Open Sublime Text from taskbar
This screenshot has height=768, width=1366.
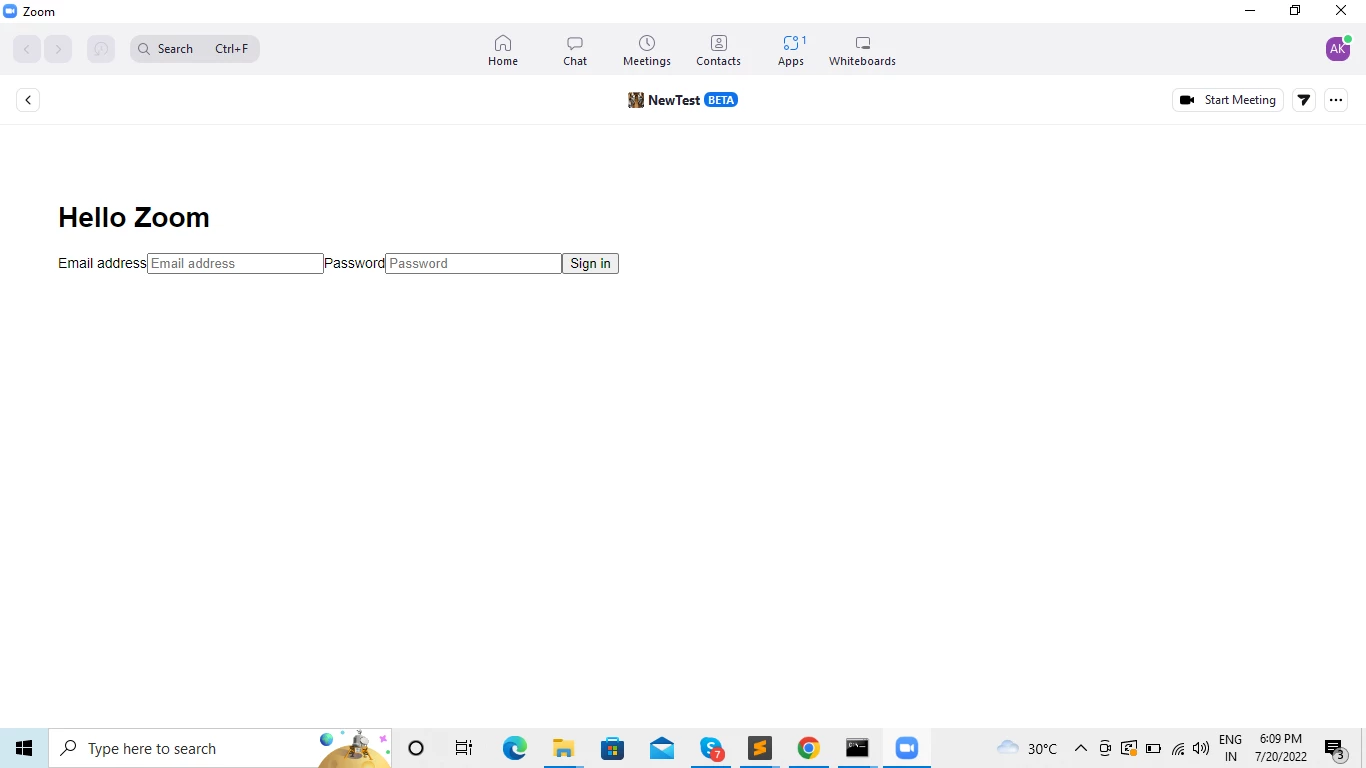(760, 748)
